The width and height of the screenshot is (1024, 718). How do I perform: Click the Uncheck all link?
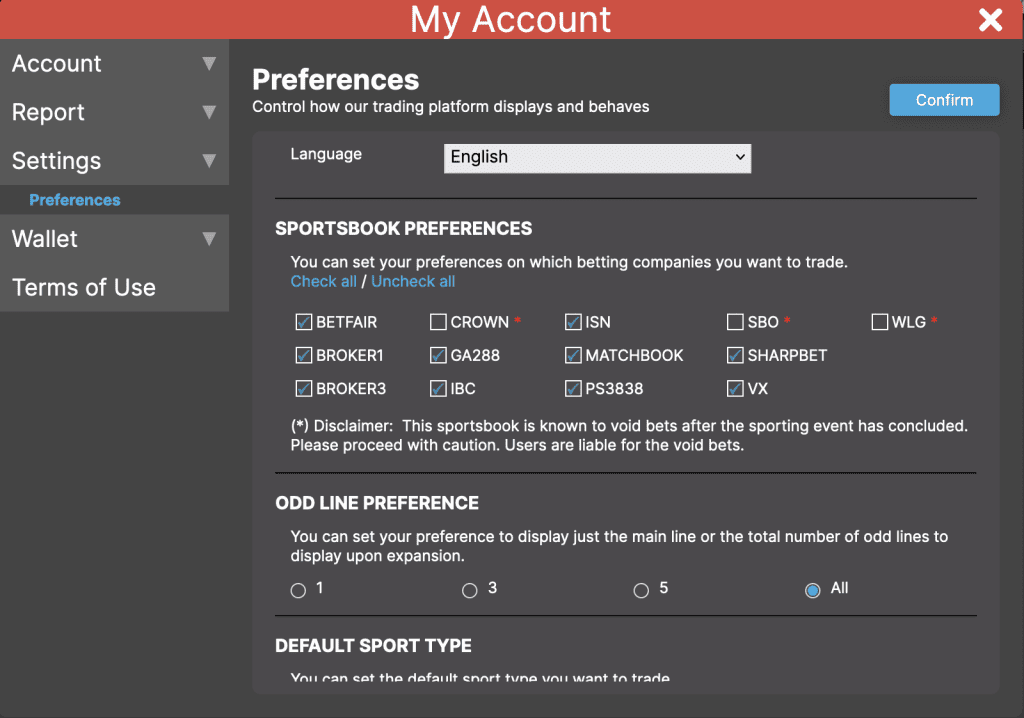pyautogui.click(x=413, y=281)
